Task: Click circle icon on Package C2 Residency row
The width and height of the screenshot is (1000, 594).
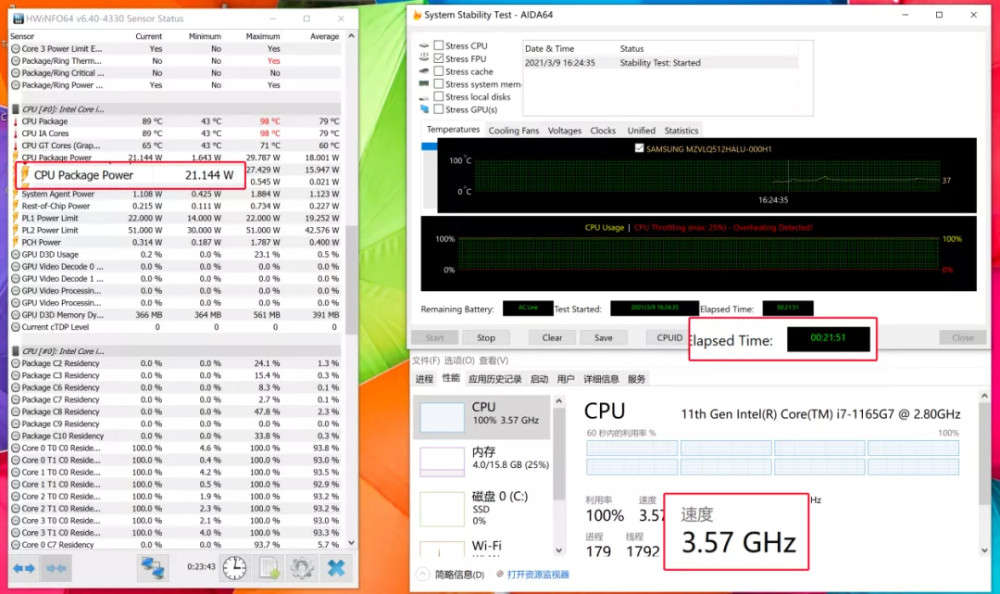Action: pyautogui.click(x=15, y=364)
